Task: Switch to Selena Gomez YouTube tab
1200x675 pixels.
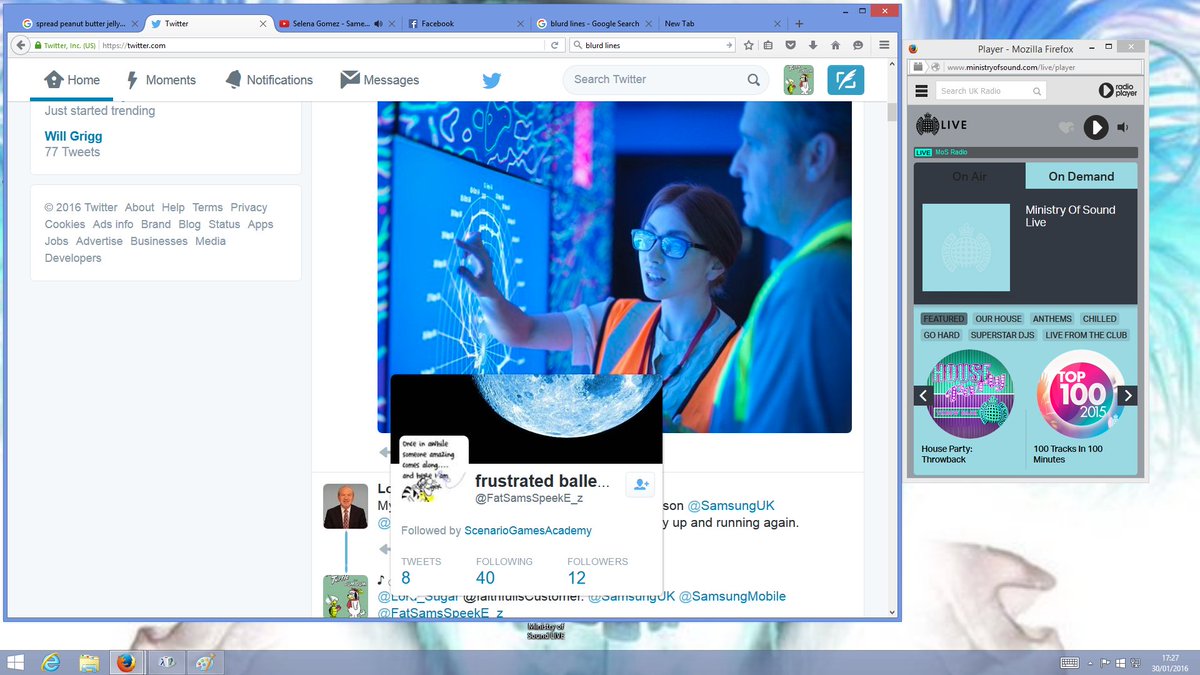Action: [x=330, y=23]
